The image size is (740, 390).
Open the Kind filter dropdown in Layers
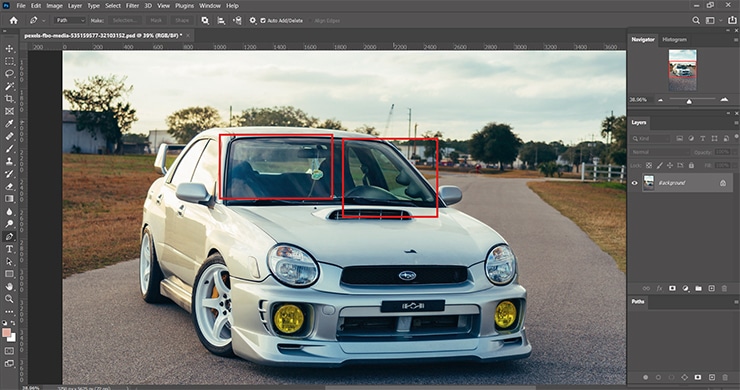click(x=650, y=138)
